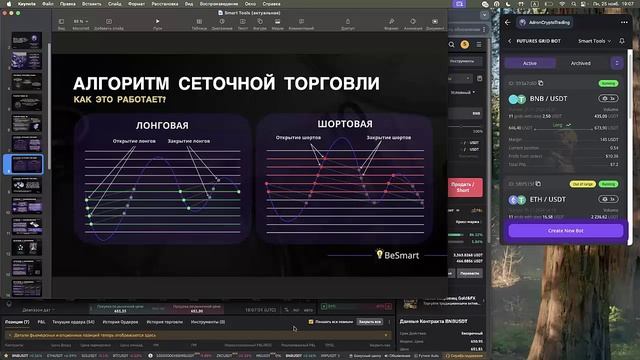
Task: Insert a Table via Keynote toolbar
Action: coord(199,21)
